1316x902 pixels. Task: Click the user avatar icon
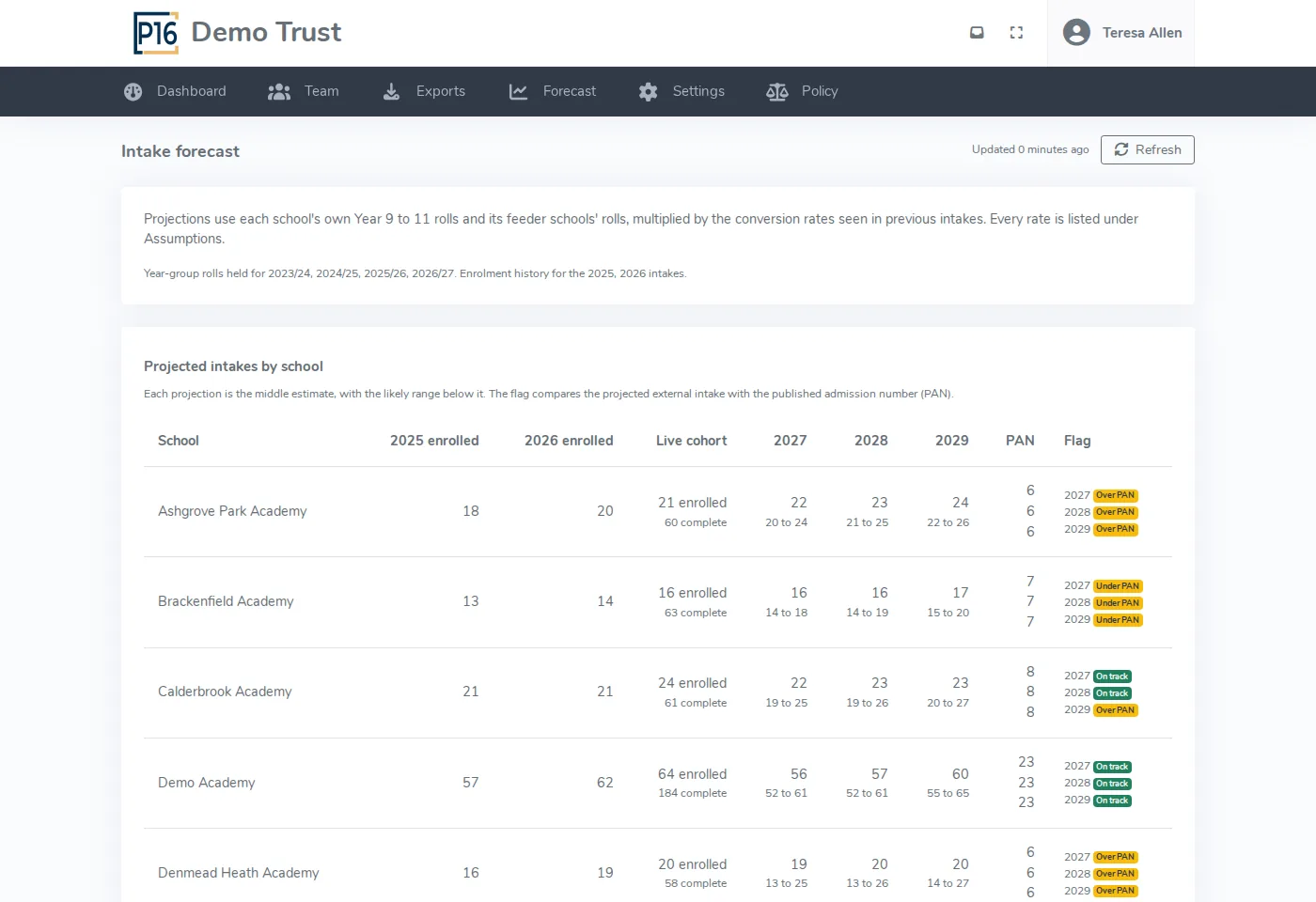pos(1076,33)
